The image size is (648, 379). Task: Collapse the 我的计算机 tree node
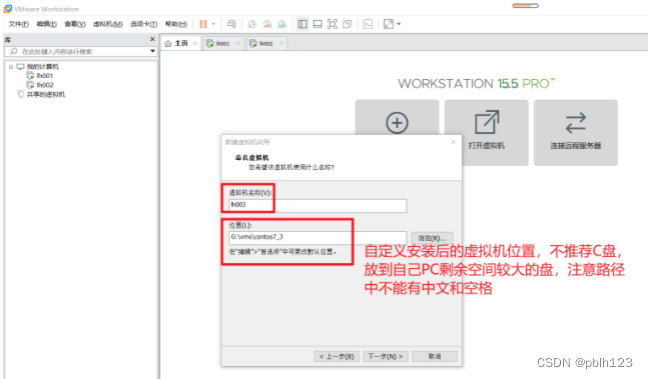click(11, 67)
